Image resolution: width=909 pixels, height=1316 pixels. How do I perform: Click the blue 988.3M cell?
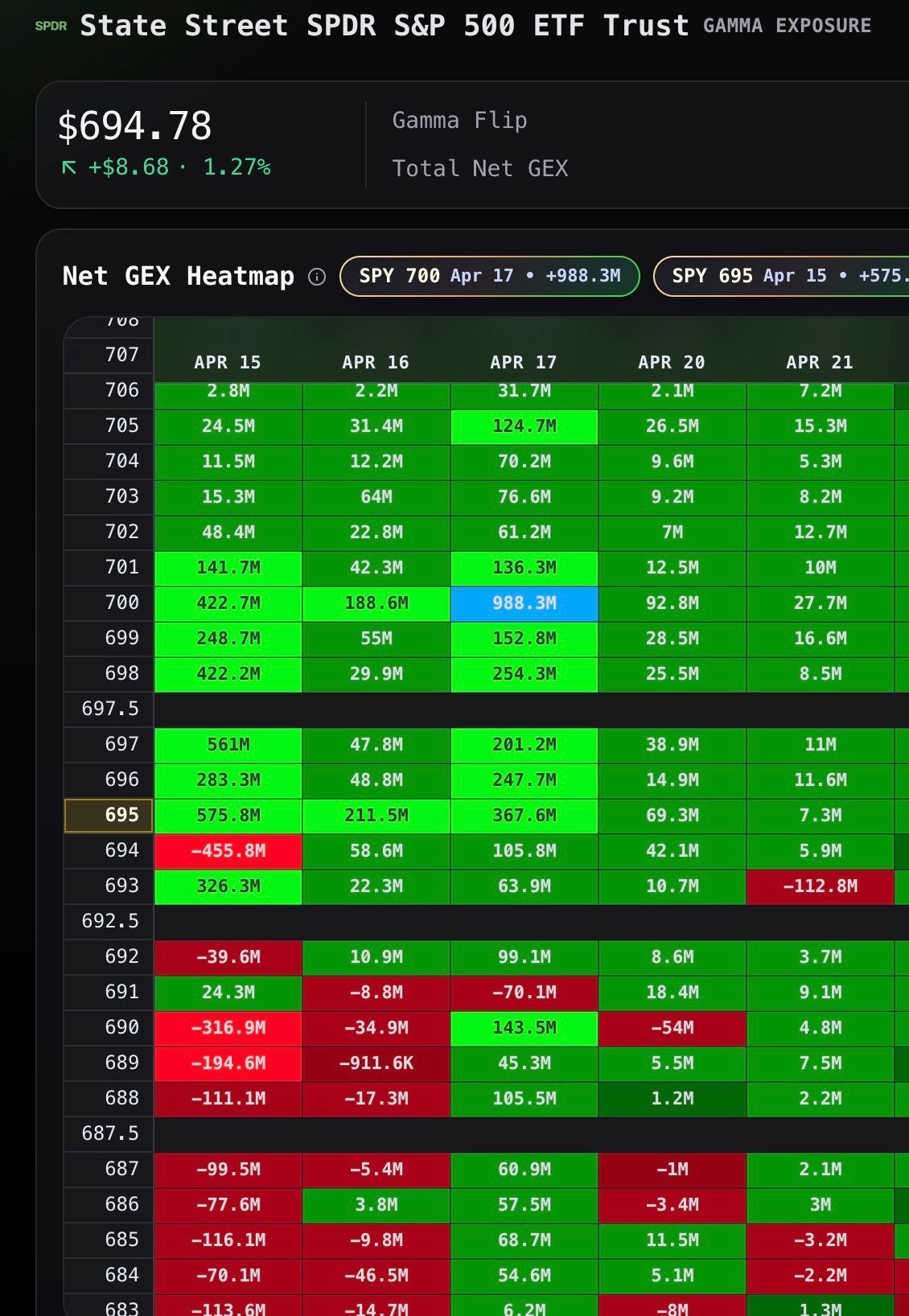(x=524, y=603)
